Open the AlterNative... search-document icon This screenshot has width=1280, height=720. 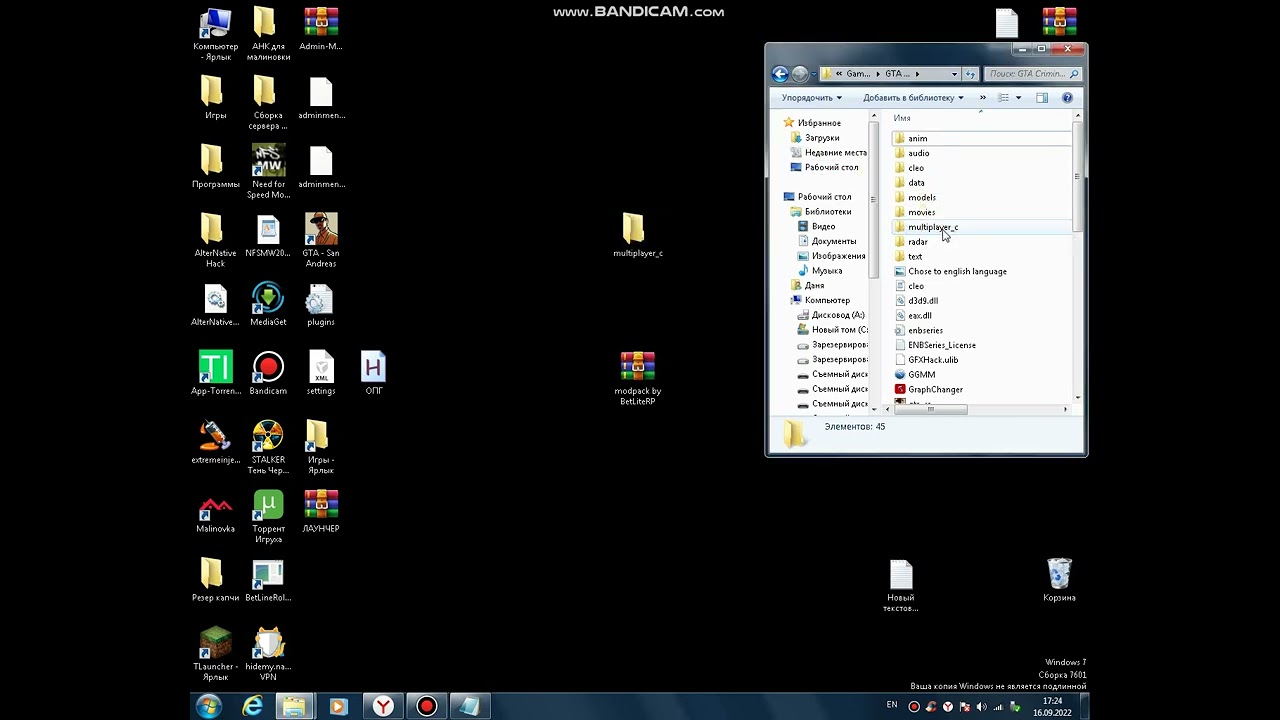point(215,305)
